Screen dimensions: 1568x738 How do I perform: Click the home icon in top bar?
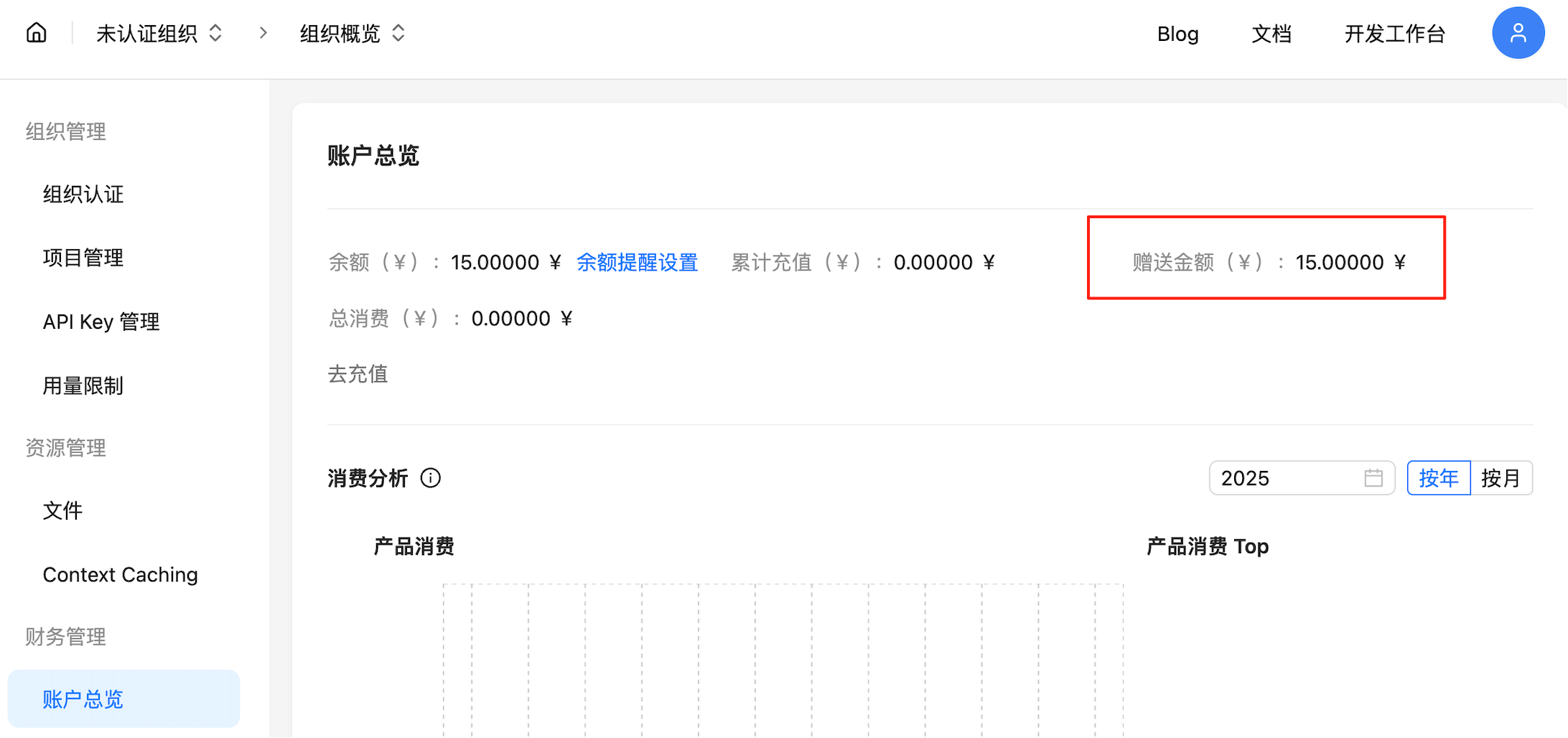pyautogui.click(x=36, y=33)
